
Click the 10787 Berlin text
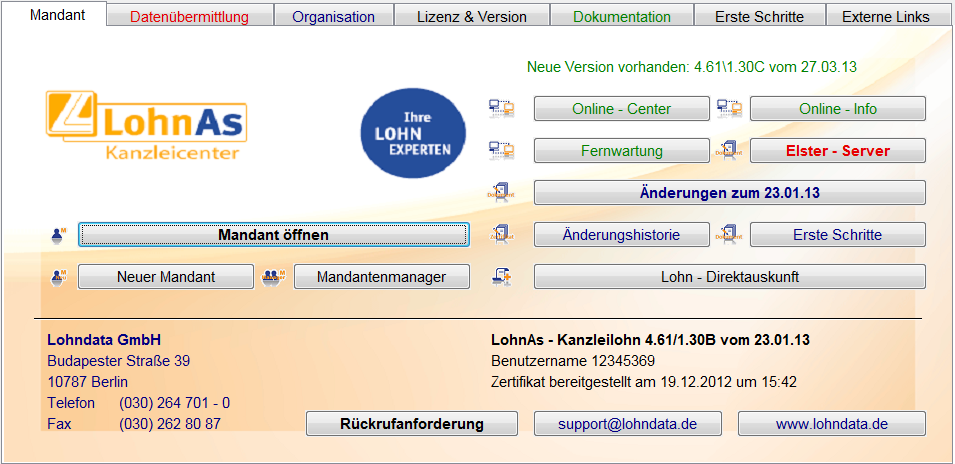click(88, 382)
